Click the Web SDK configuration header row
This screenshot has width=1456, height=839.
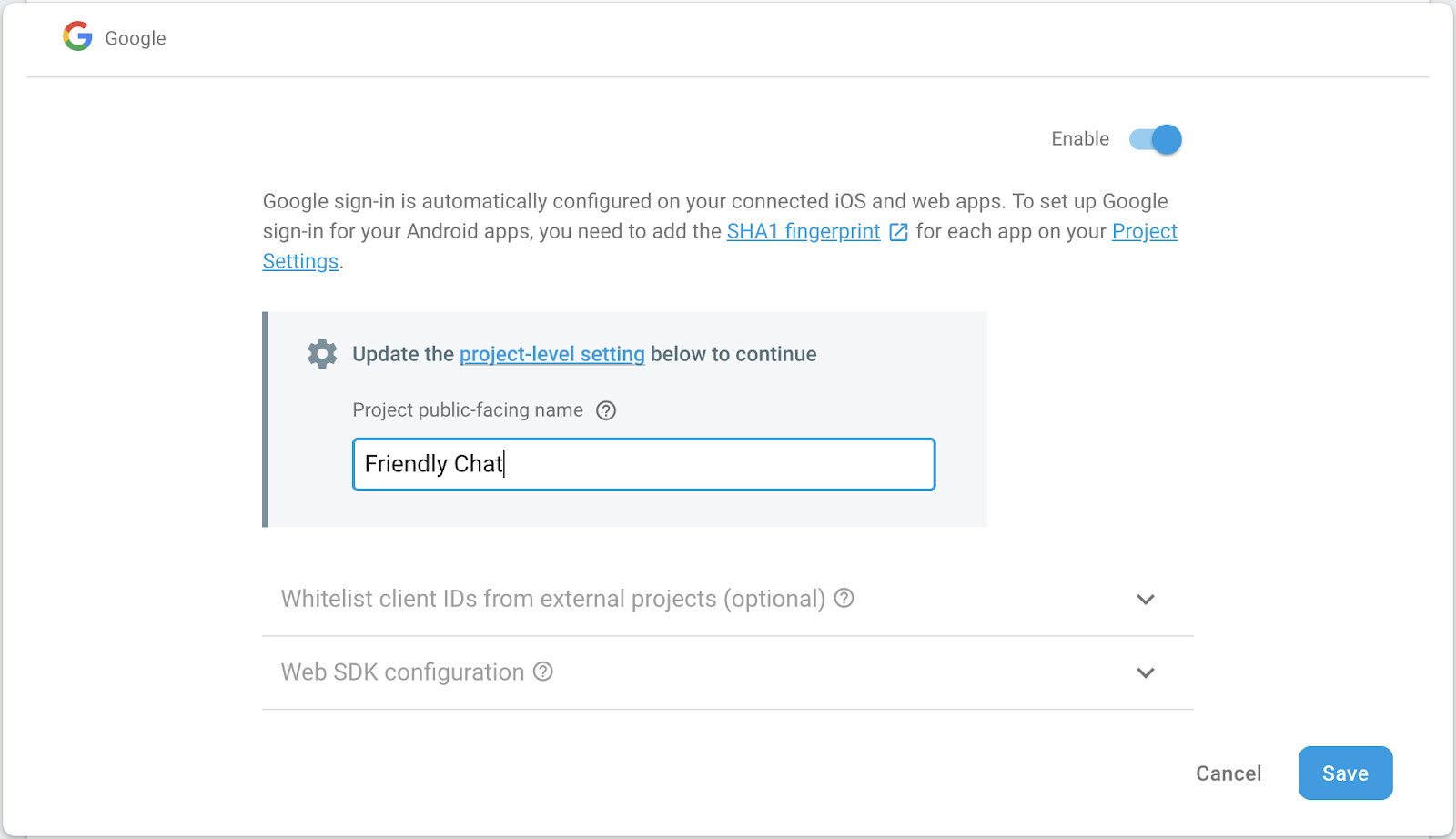(x=405, y=672)
